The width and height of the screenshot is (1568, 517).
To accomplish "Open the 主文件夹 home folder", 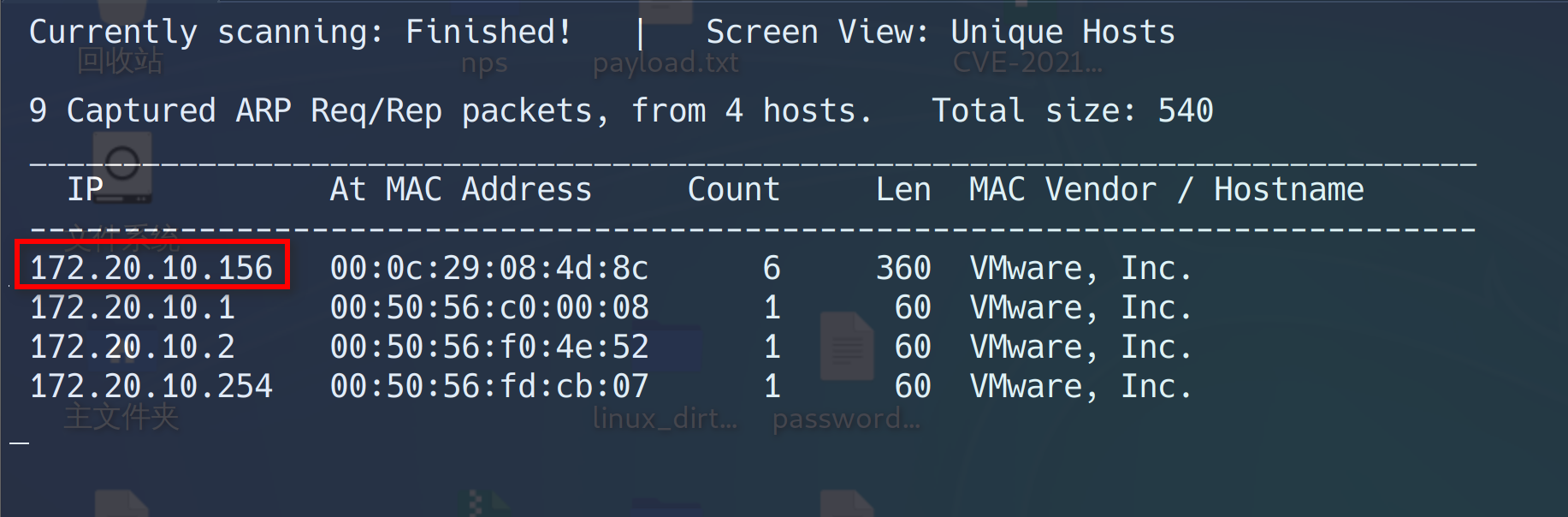I will click(121, 417).
